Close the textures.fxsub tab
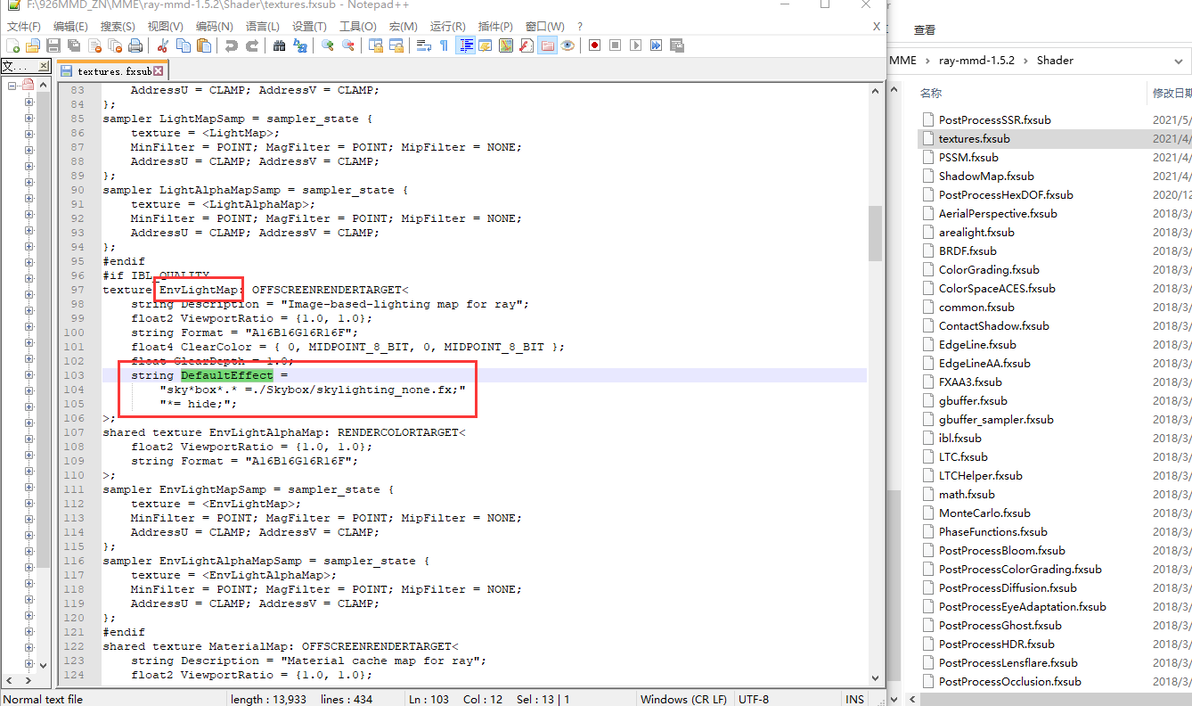The height and width of the screenshot is (706, 1192). pos(158,71)
